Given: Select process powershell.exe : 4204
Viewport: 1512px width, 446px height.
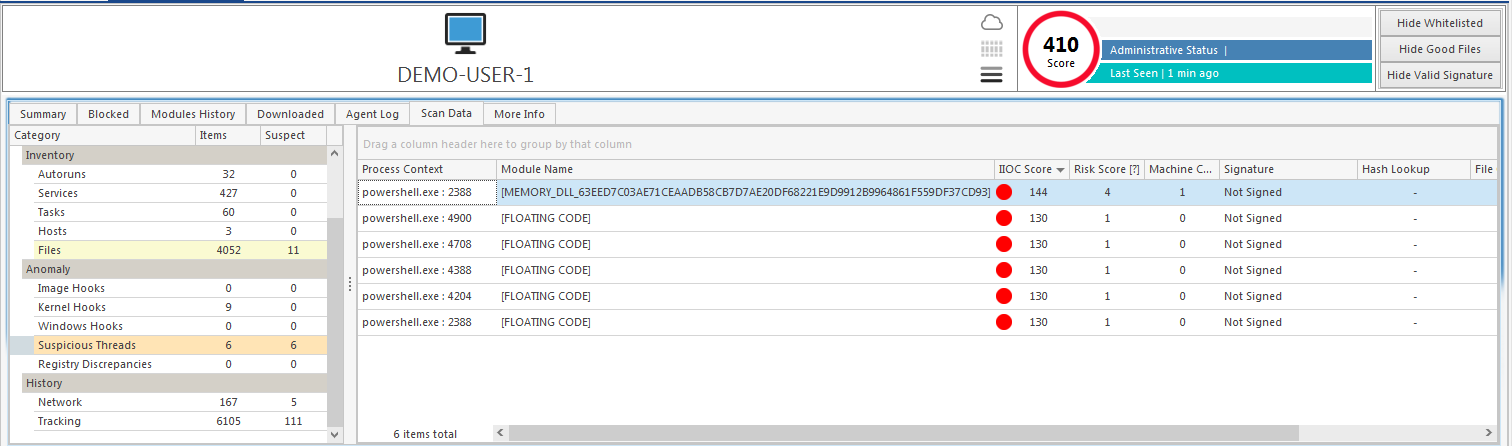Looking at the screenshot, I should coord(427,296).
